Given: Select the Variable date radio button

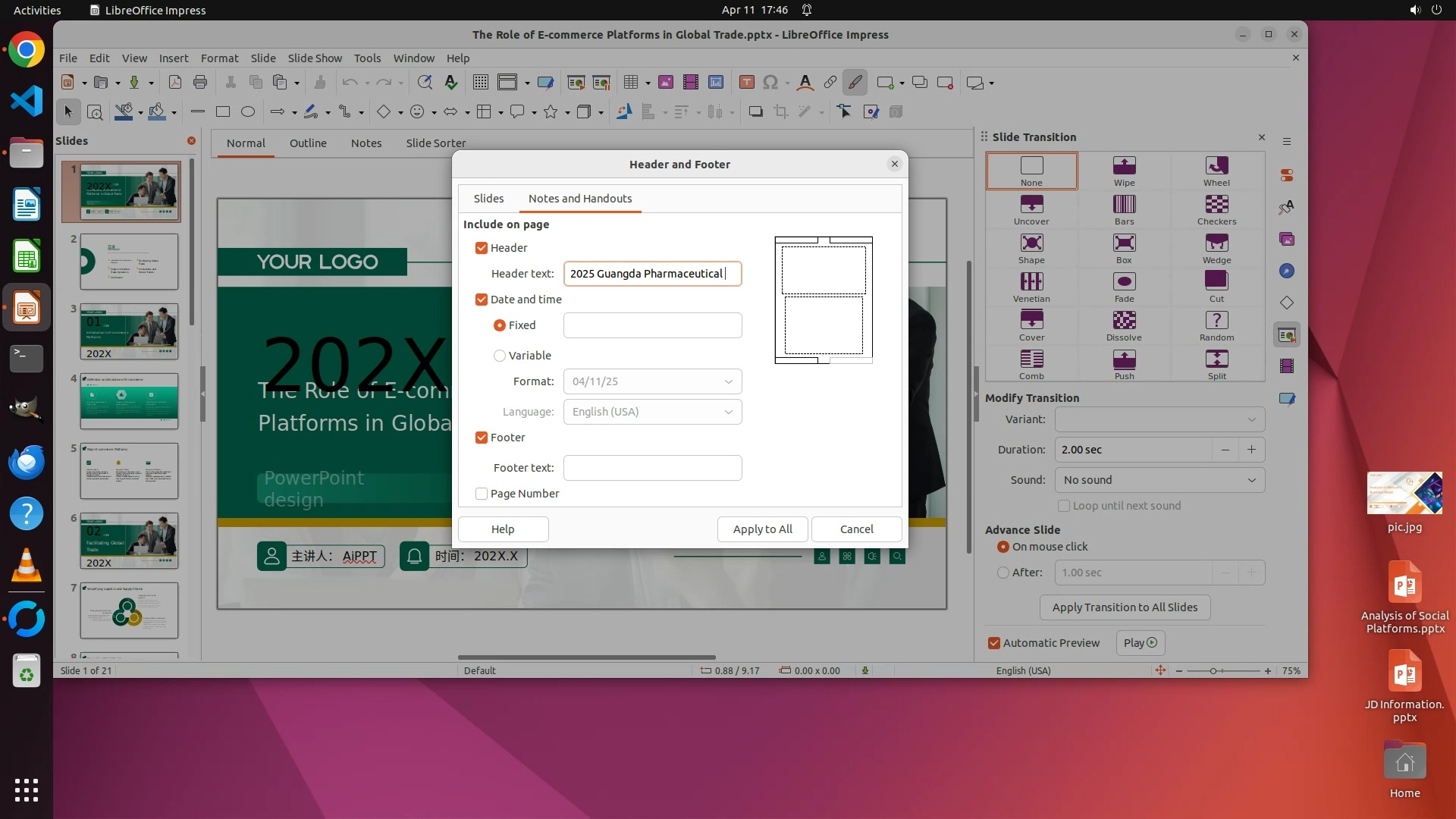Looking at the screenshot, I should point(500,356).
